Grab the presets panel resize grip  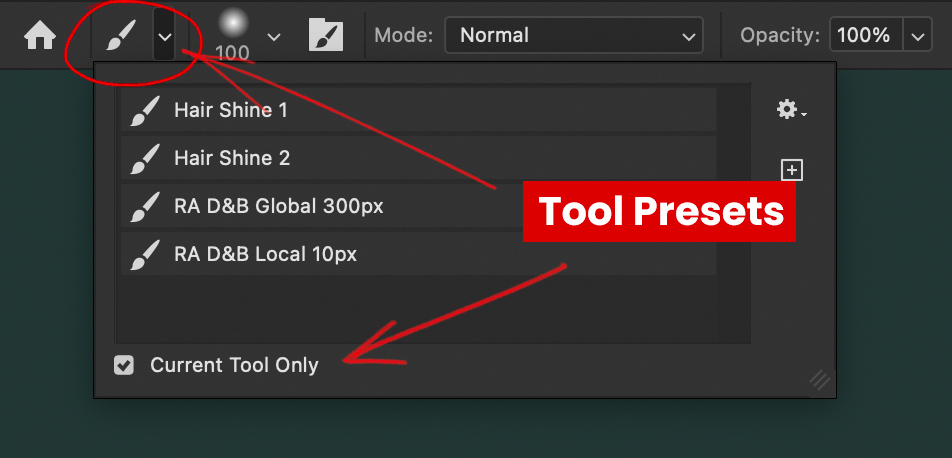point(820,381)
